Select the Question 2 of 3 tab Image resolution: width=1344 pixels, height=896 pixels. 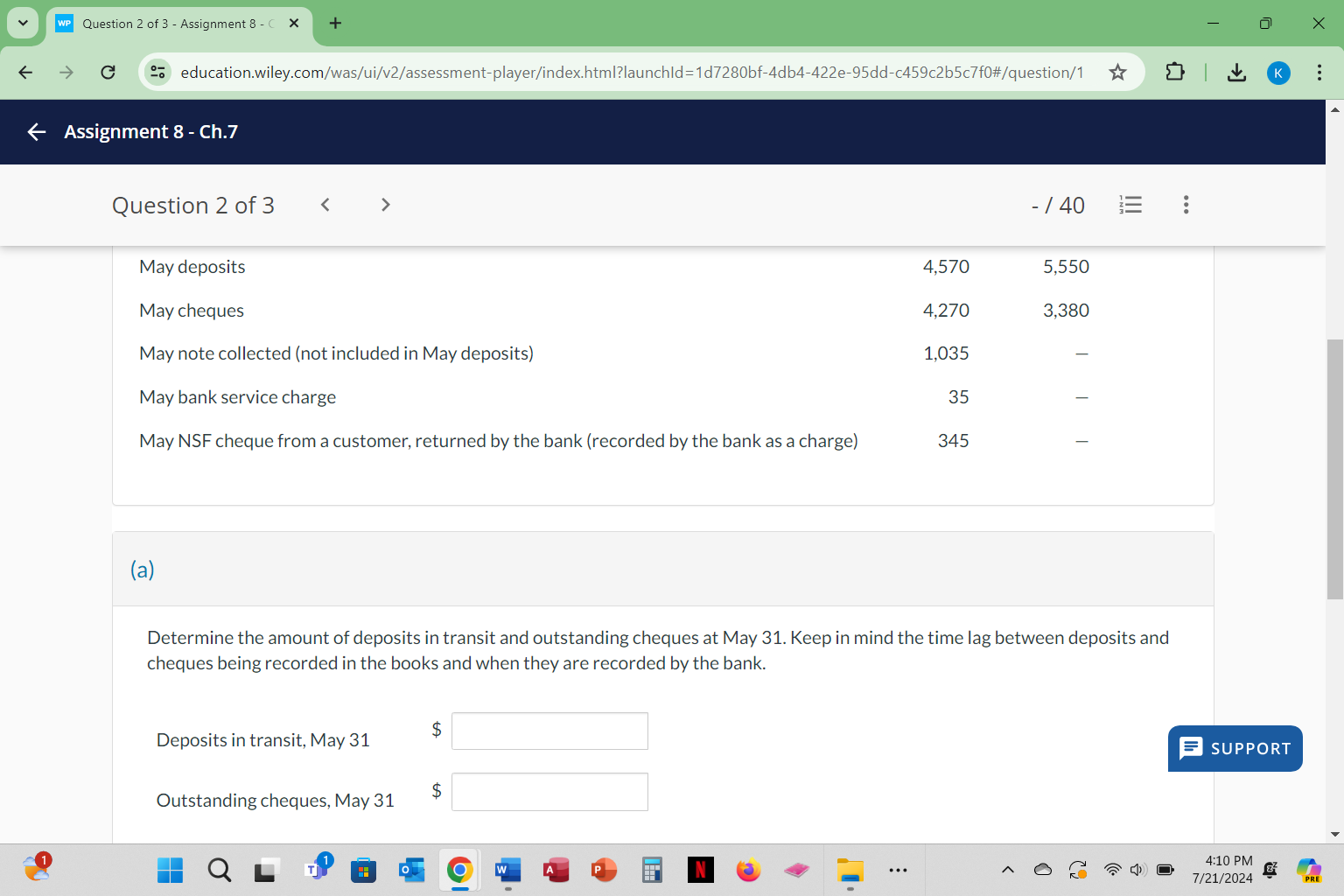pyautogui.click(x=178, y=24)
